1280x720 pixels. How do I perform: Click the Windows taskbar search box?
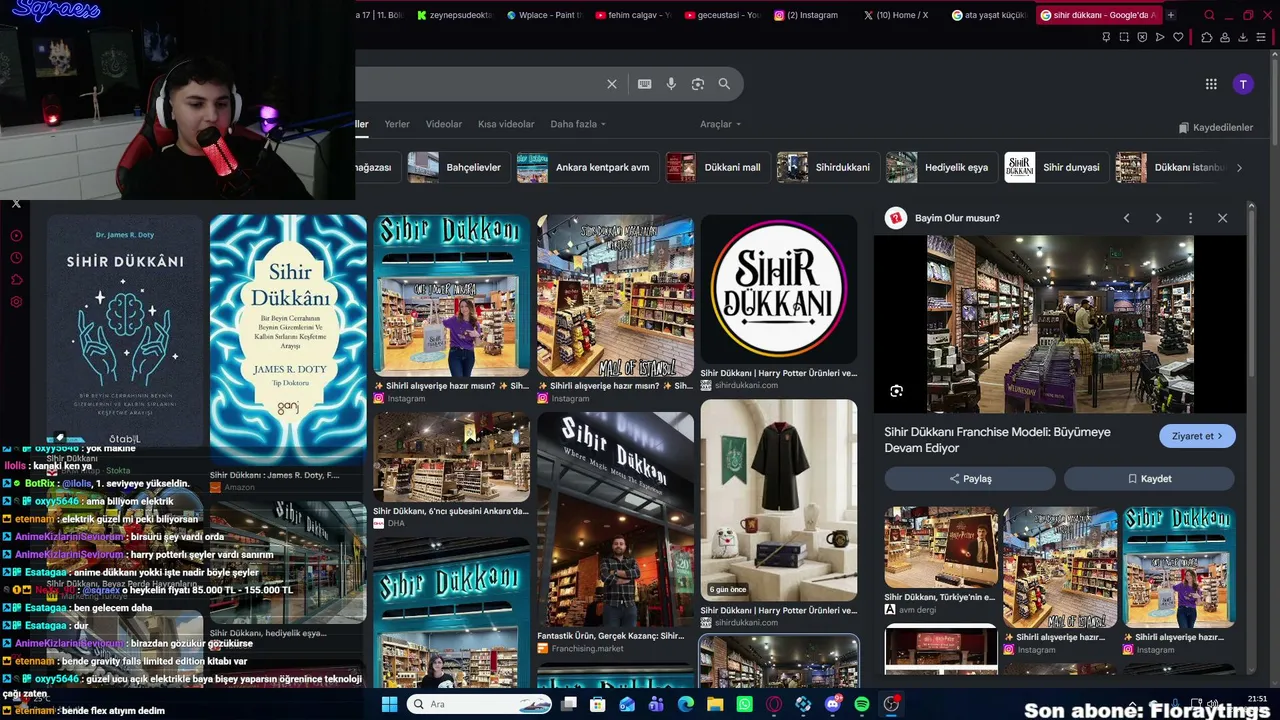click(481, 704)
